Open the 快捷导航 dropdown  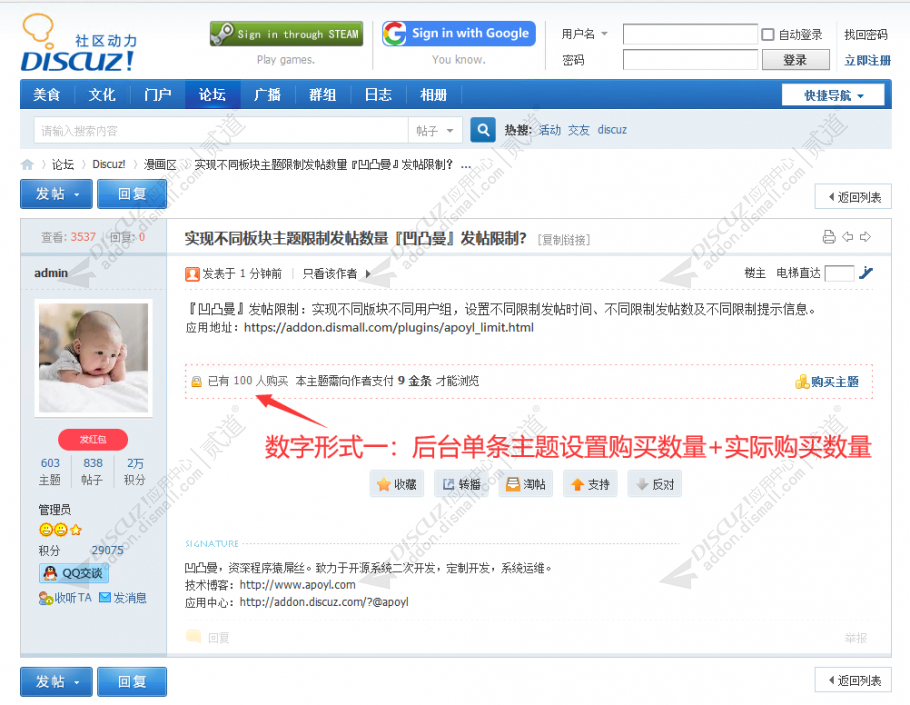pyautogui.click(x=833, y=95)
